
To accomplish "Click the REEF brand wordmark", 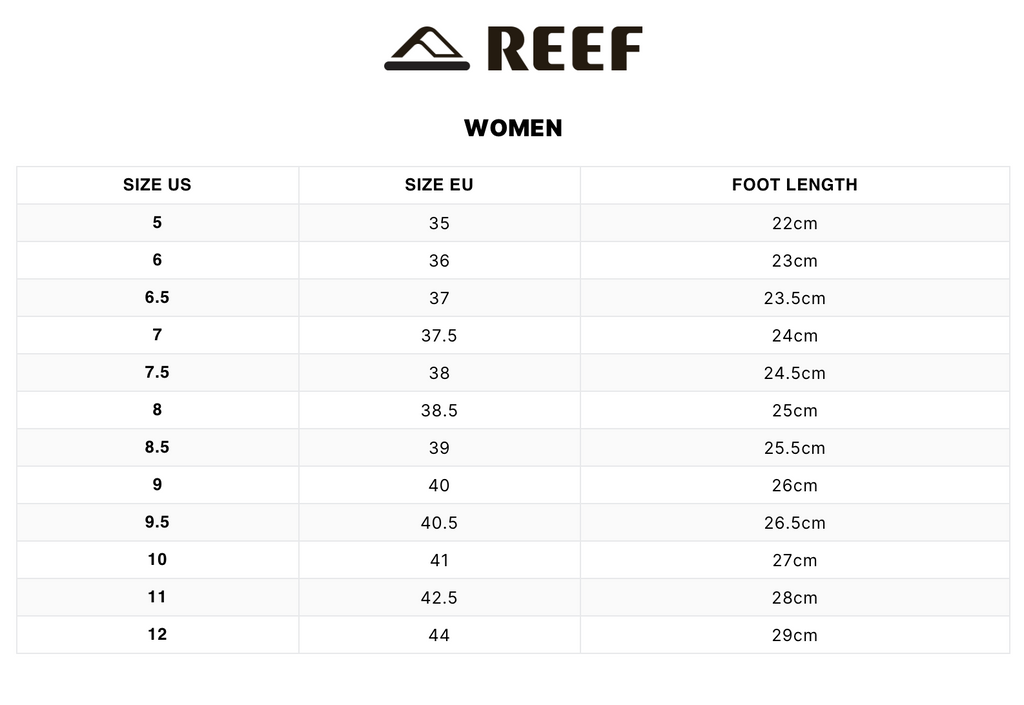I will (565, 49).
